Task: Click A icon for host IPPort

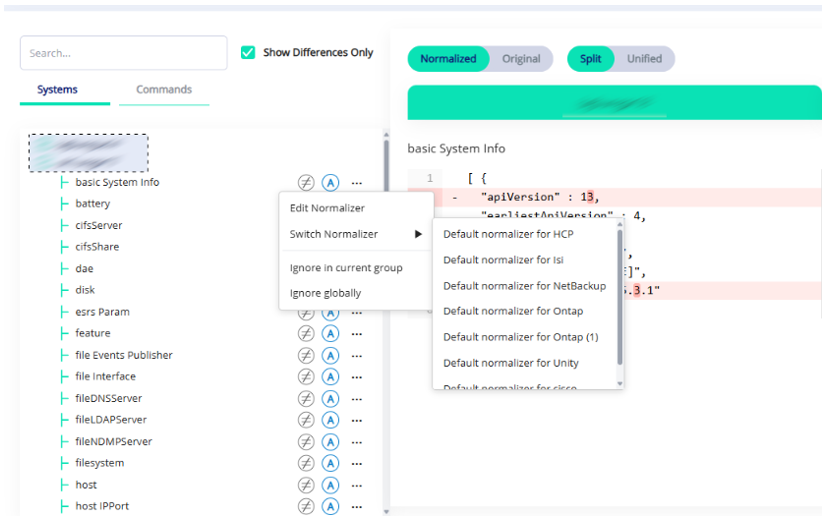Action: 331,506
